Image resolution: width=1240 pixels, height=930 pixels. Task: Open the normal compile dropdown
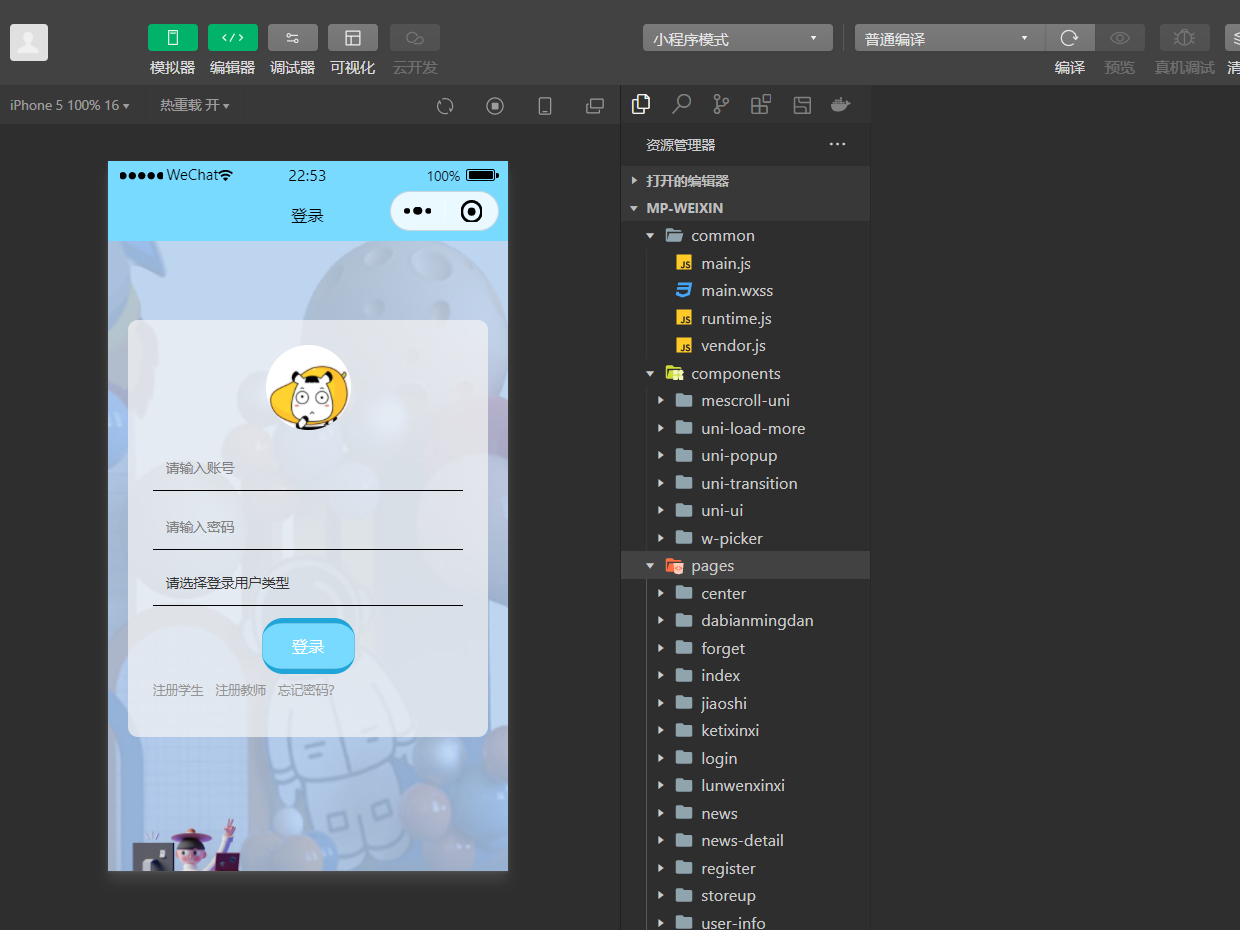point(950,38)
